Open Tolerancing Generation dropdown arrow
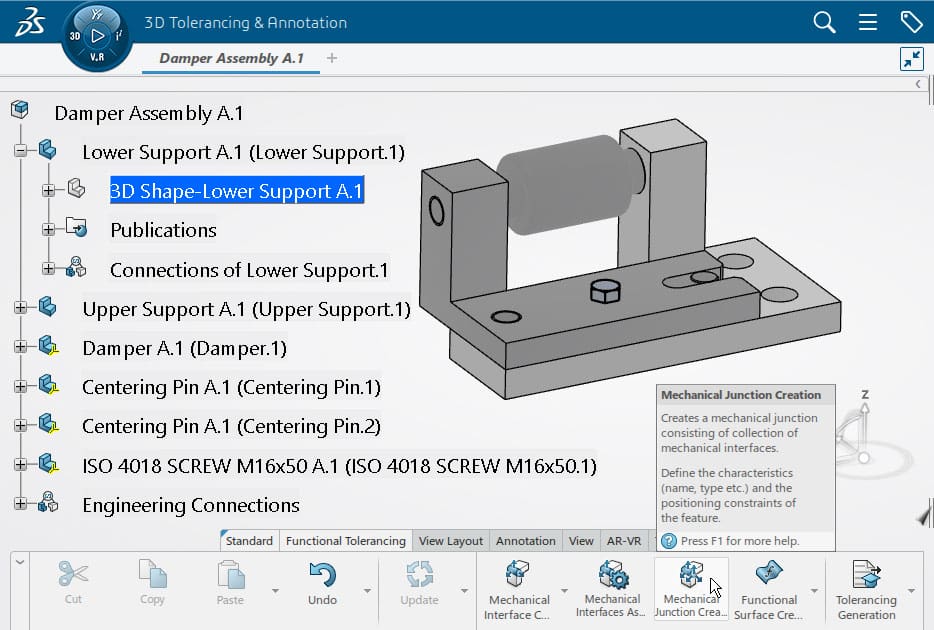This screenshot has width=934, height=630. click(911, 591)
